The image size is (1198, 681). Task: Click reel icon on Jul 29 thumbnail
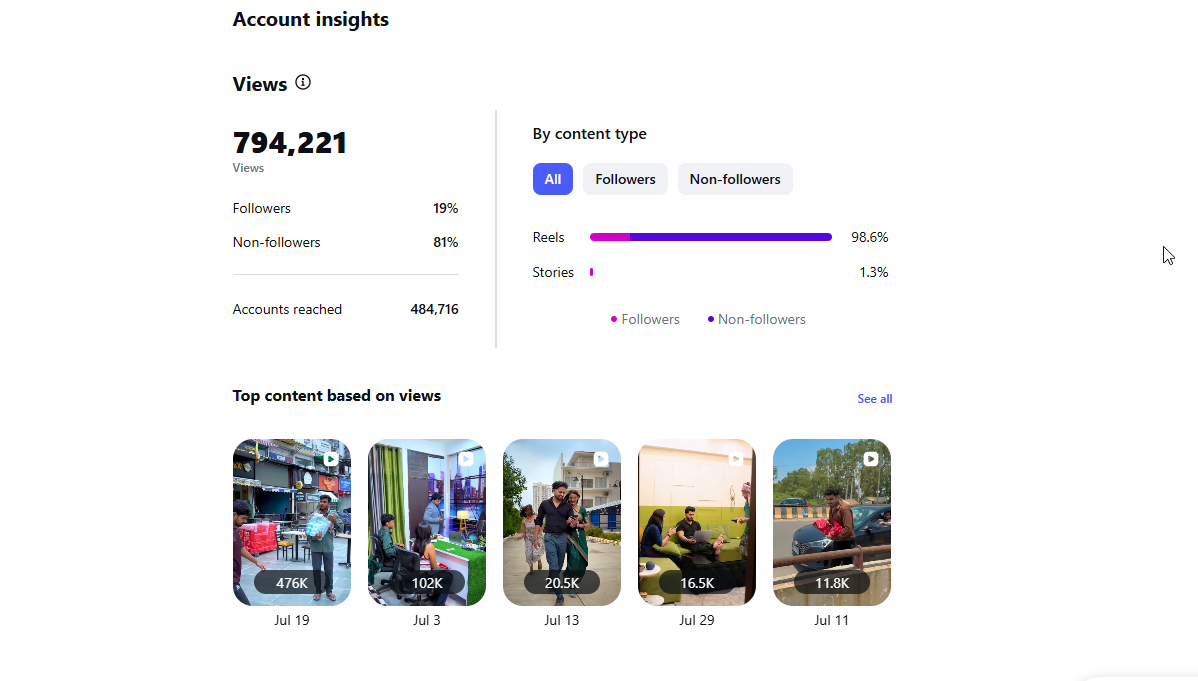pos(736,459)
